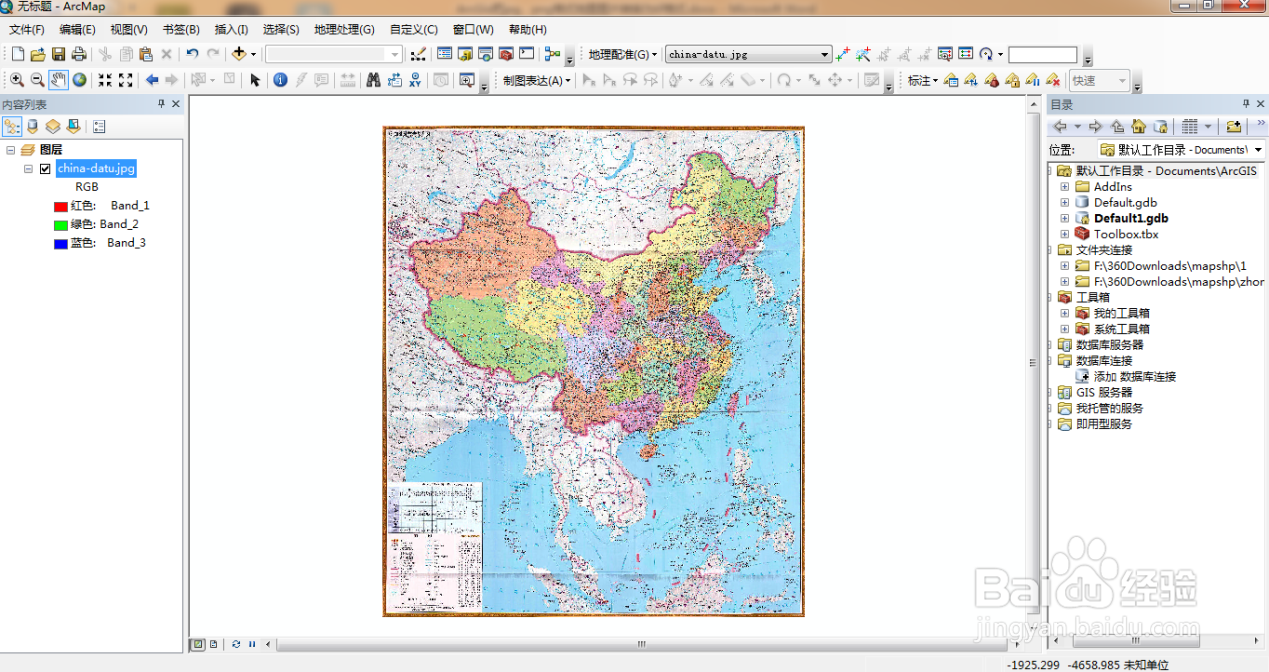
Task: Open the 地理配准(G) toolbar menu
Action: pos(623,54)
